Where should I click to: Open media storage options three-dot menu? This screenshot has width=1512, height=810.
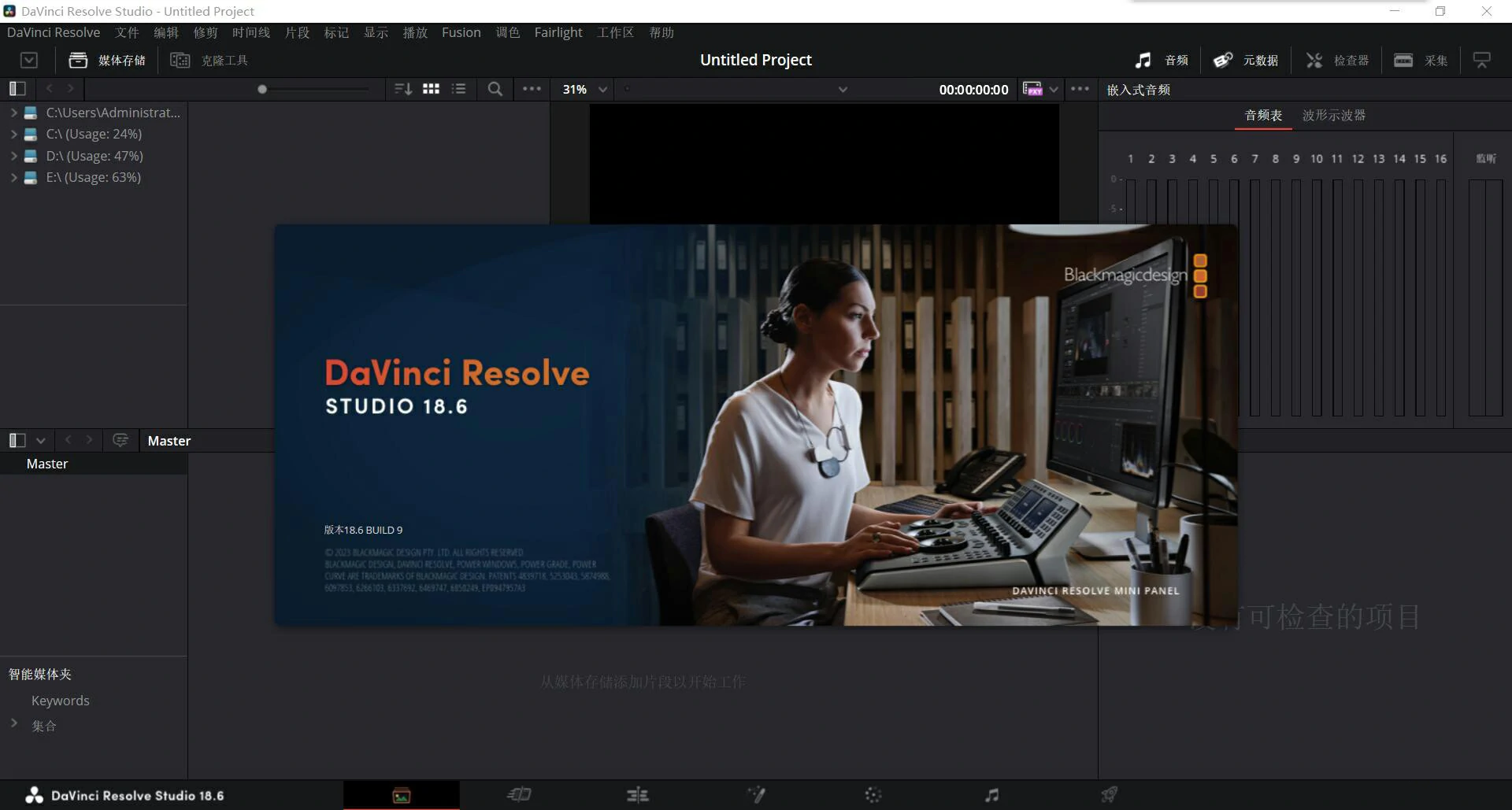pos(532,89)
